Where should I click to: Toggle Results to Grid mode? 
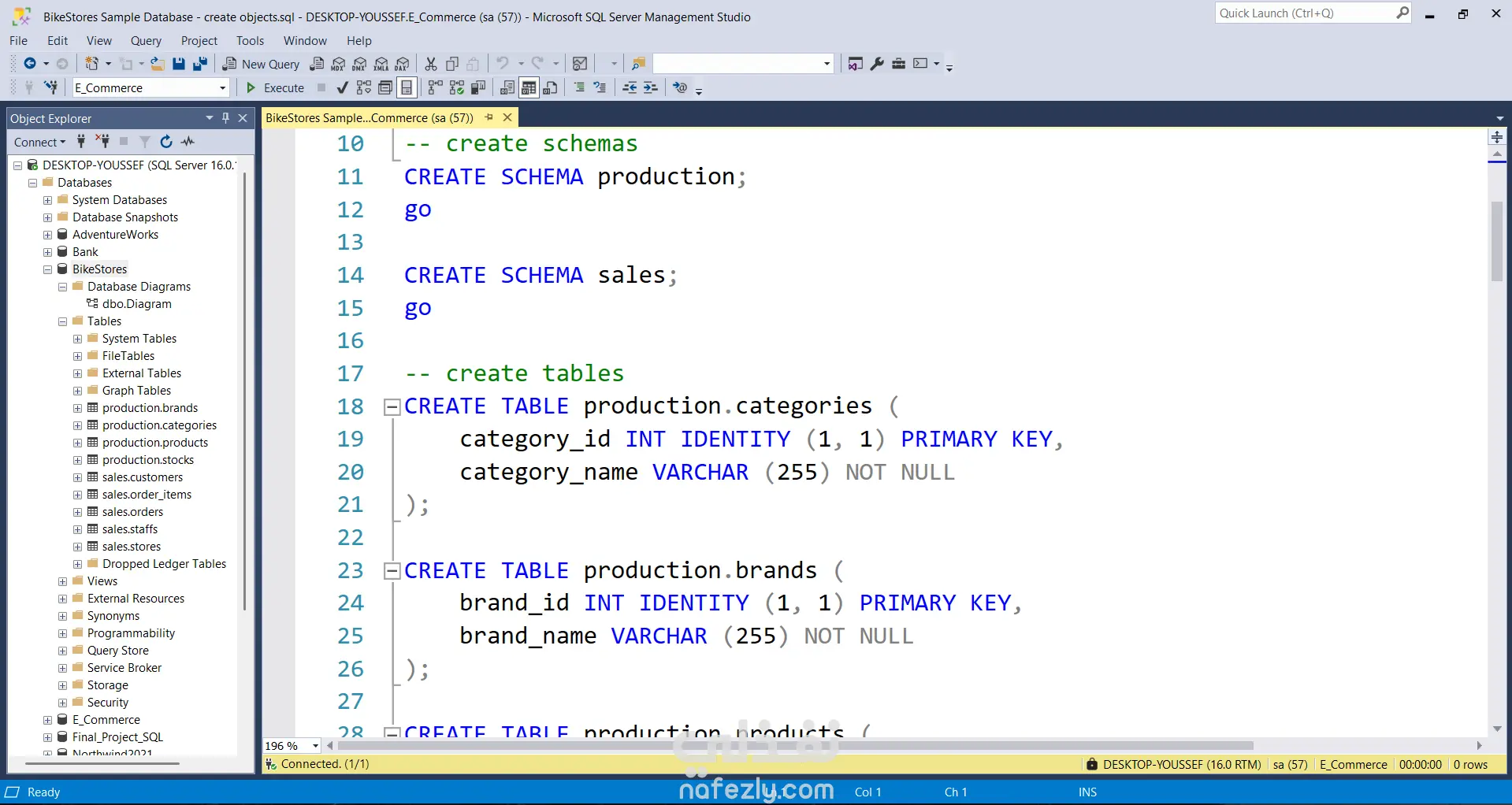529,87
